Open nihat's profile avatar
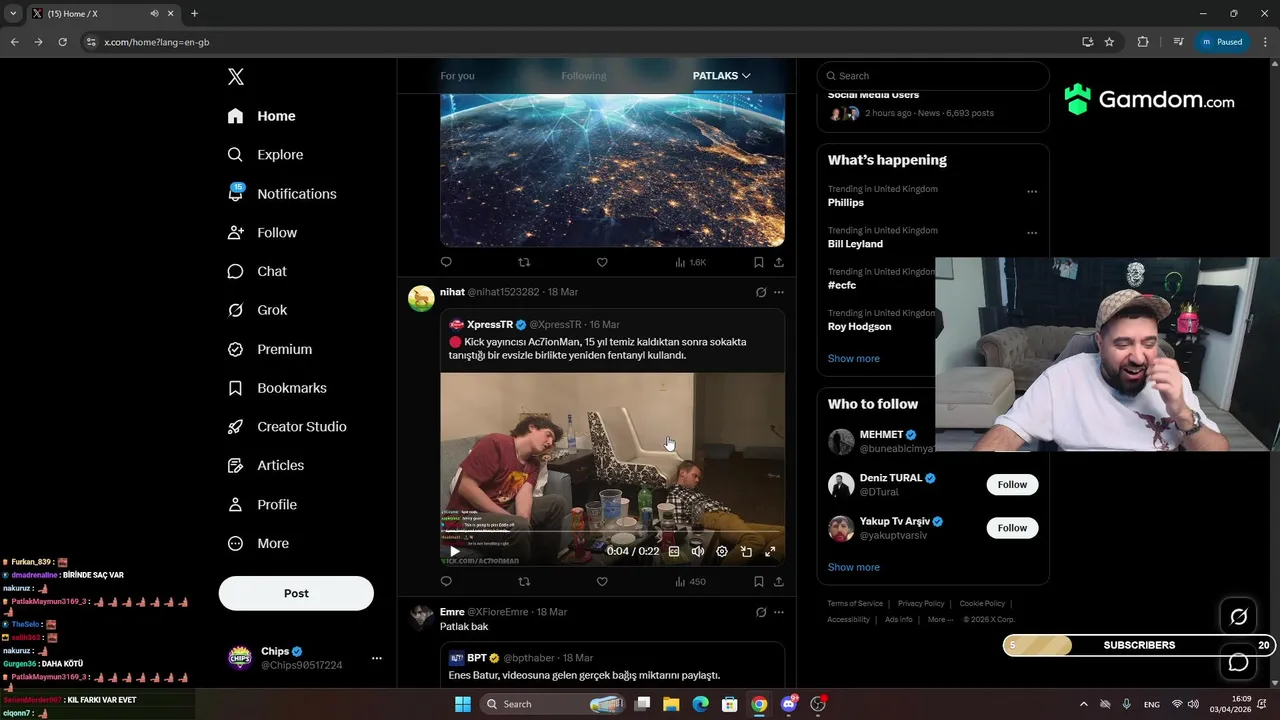The height and width of the screenshot is (720, 1280). pos(421,299)
